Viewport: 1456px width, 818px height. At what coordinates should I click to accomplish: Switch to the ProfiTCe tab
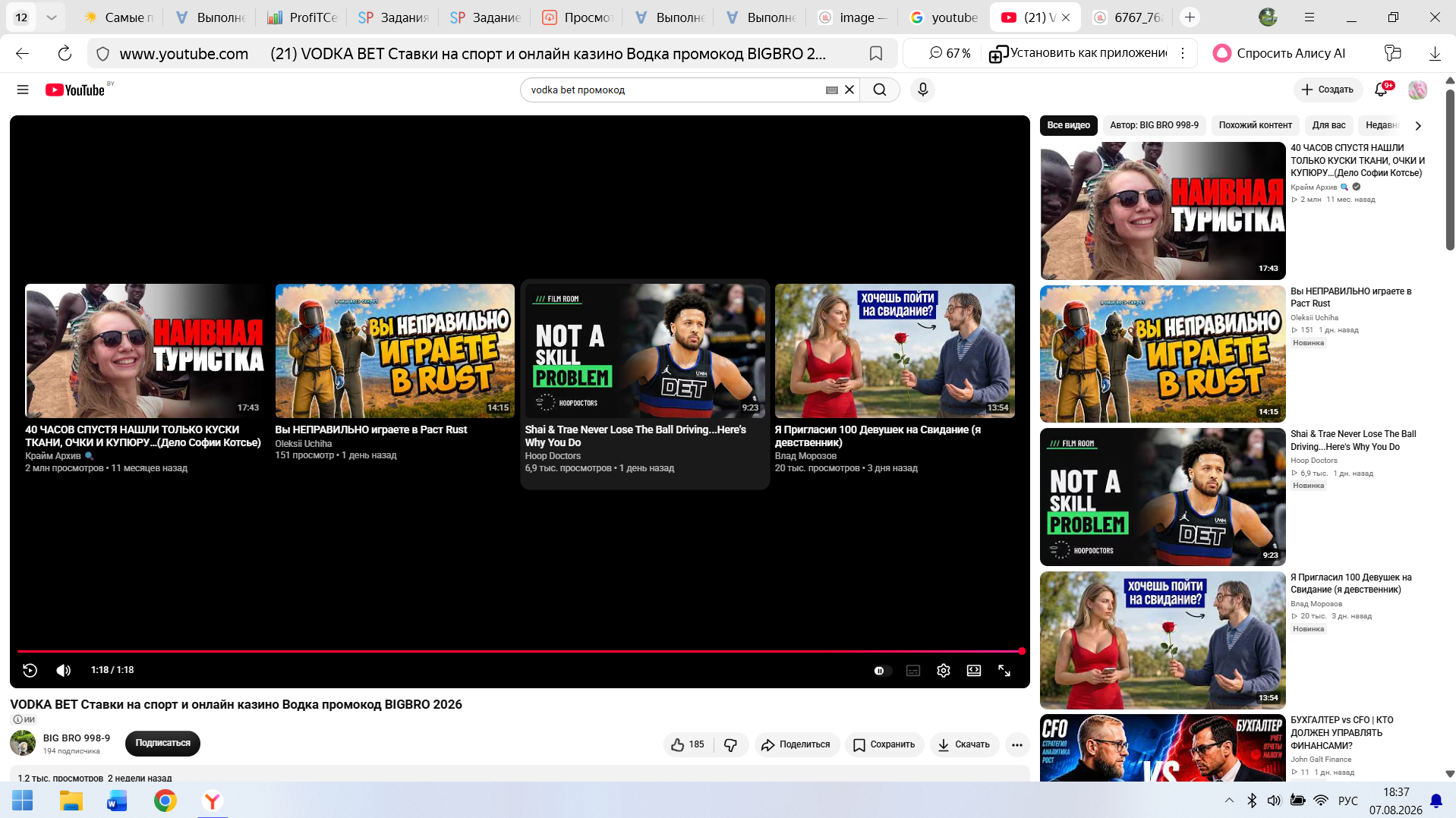coord(302,17)
